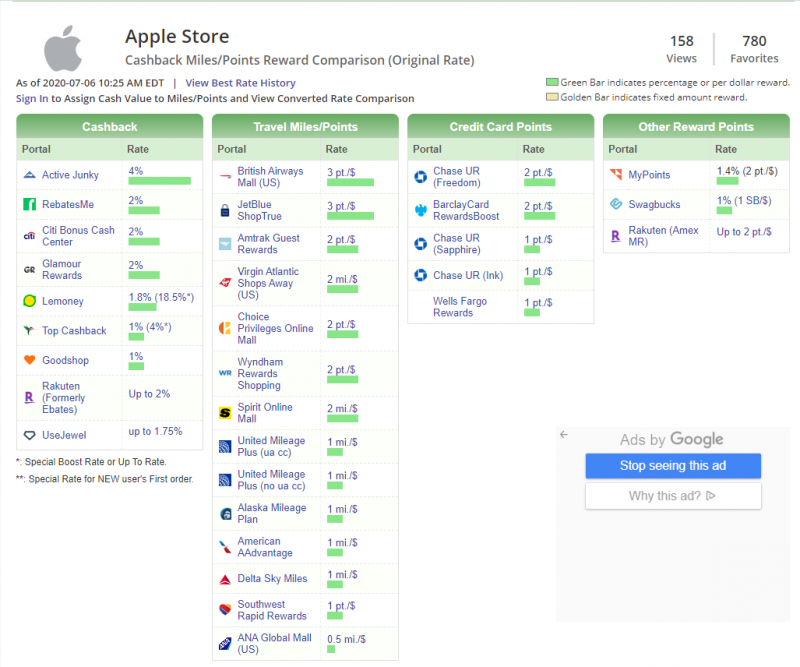This screenshot has height=667, width=800.
Task: Click the Active Junky portal icon
Action: [30, 175]
